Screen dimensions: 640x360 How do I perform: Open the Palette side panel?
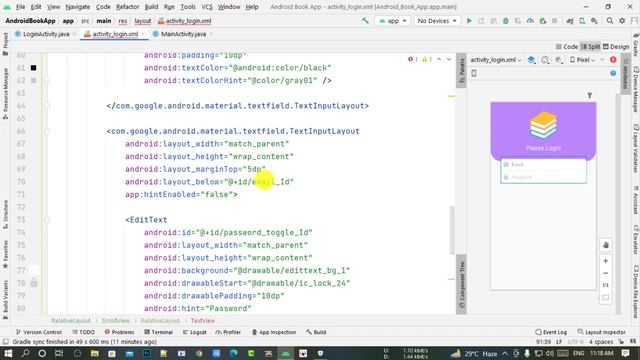pos(462,71)
